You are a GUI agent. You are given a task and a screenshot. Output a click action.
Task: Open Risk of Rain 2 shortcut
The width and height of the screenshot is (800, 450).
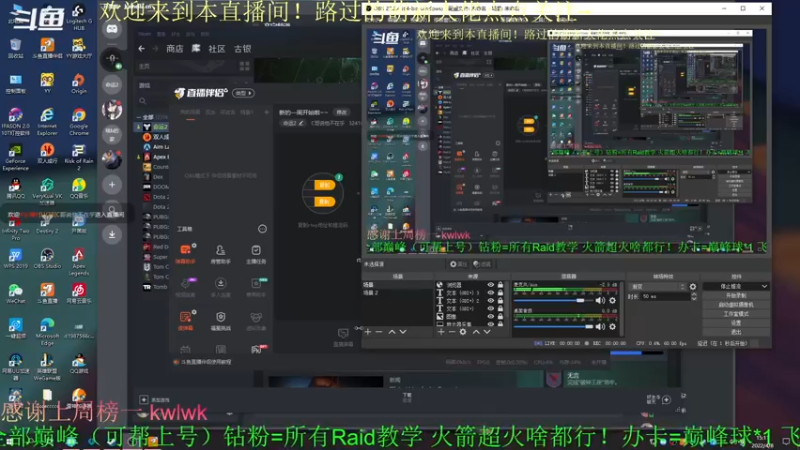pos(79,157)
